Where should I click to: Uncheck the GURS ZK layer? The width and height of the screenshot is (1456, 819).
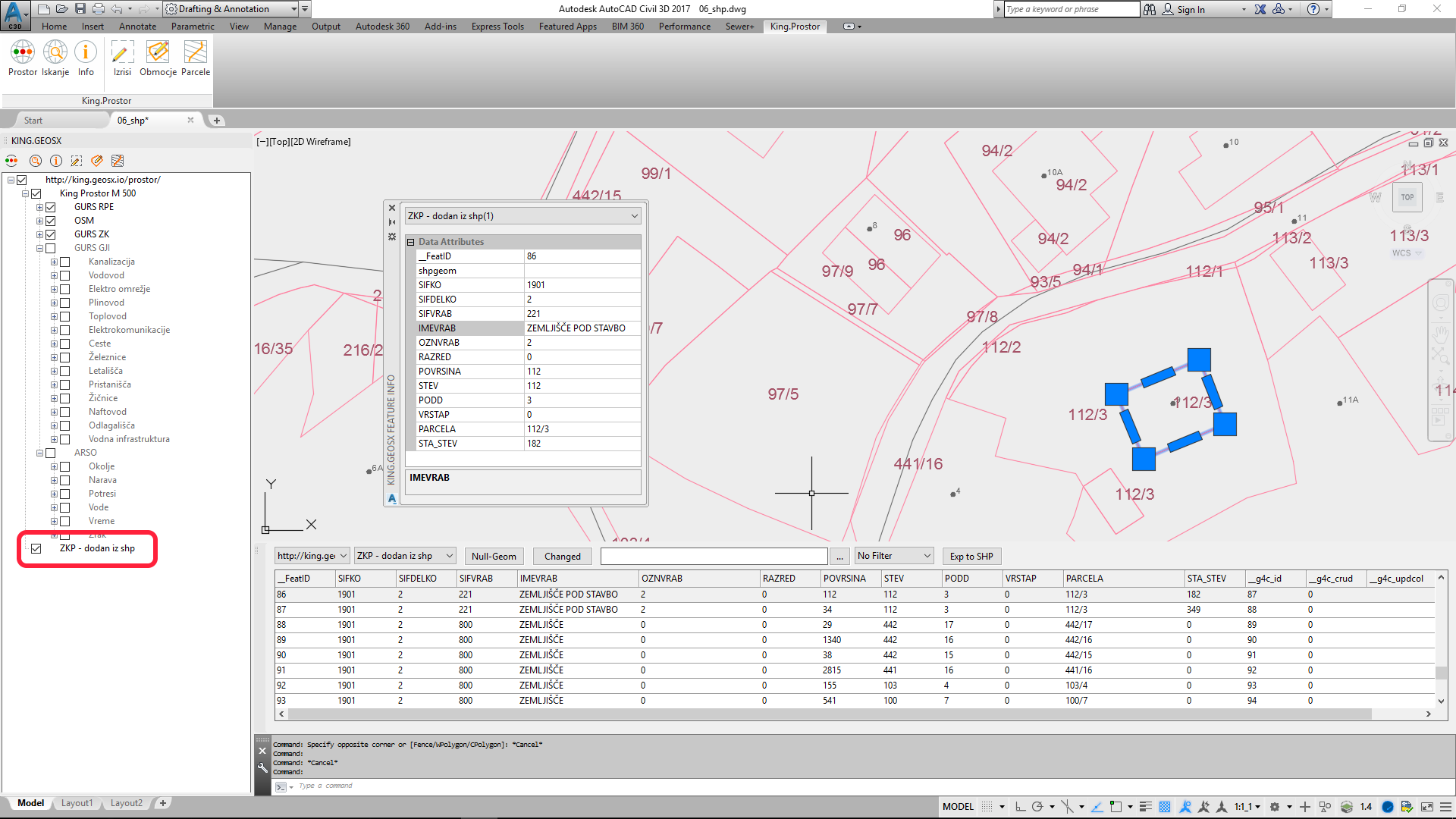click(x=51, y=234)
